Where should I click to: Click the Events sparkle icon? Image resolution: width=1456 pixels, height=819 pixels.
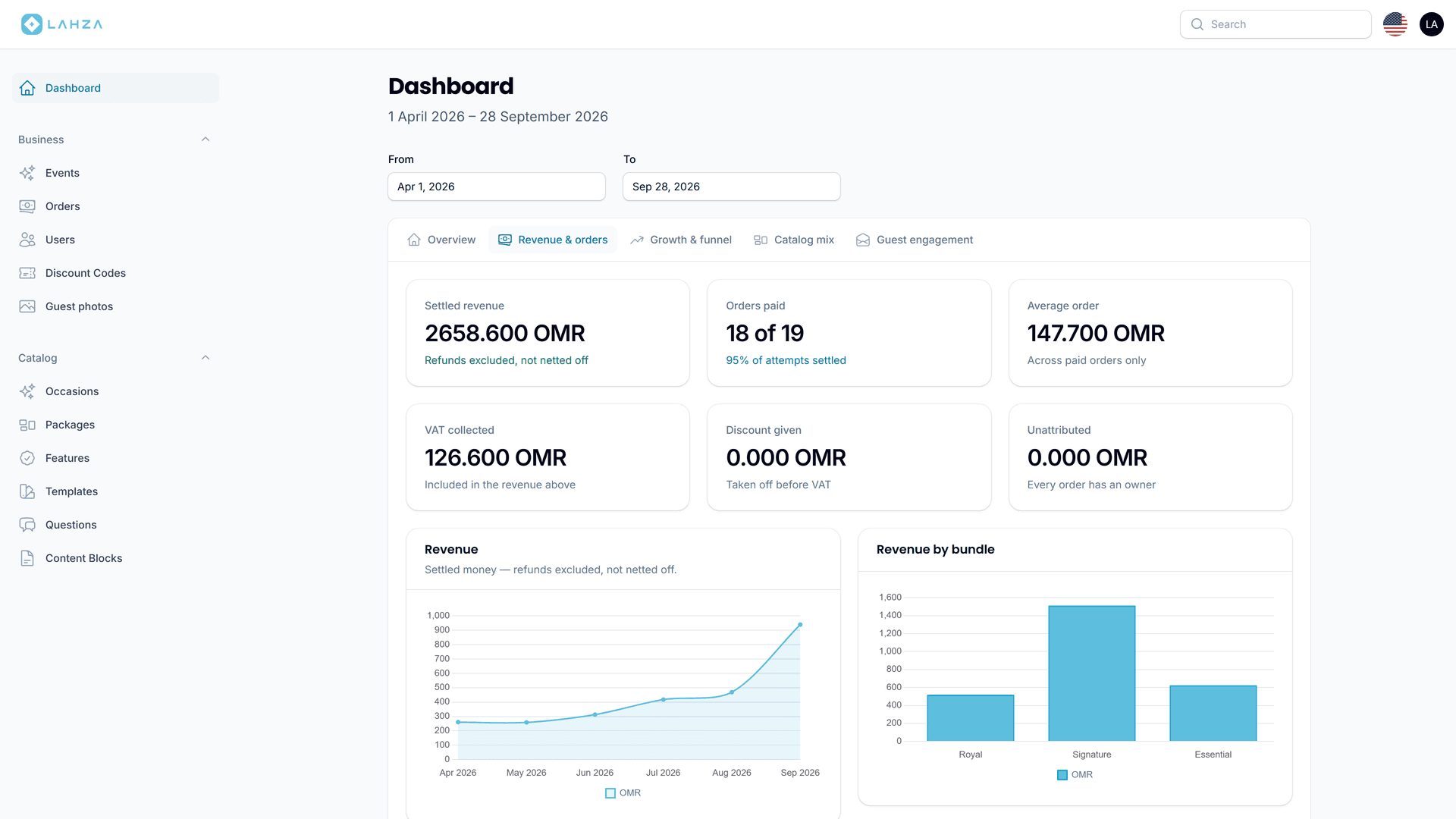coord(27,173)
